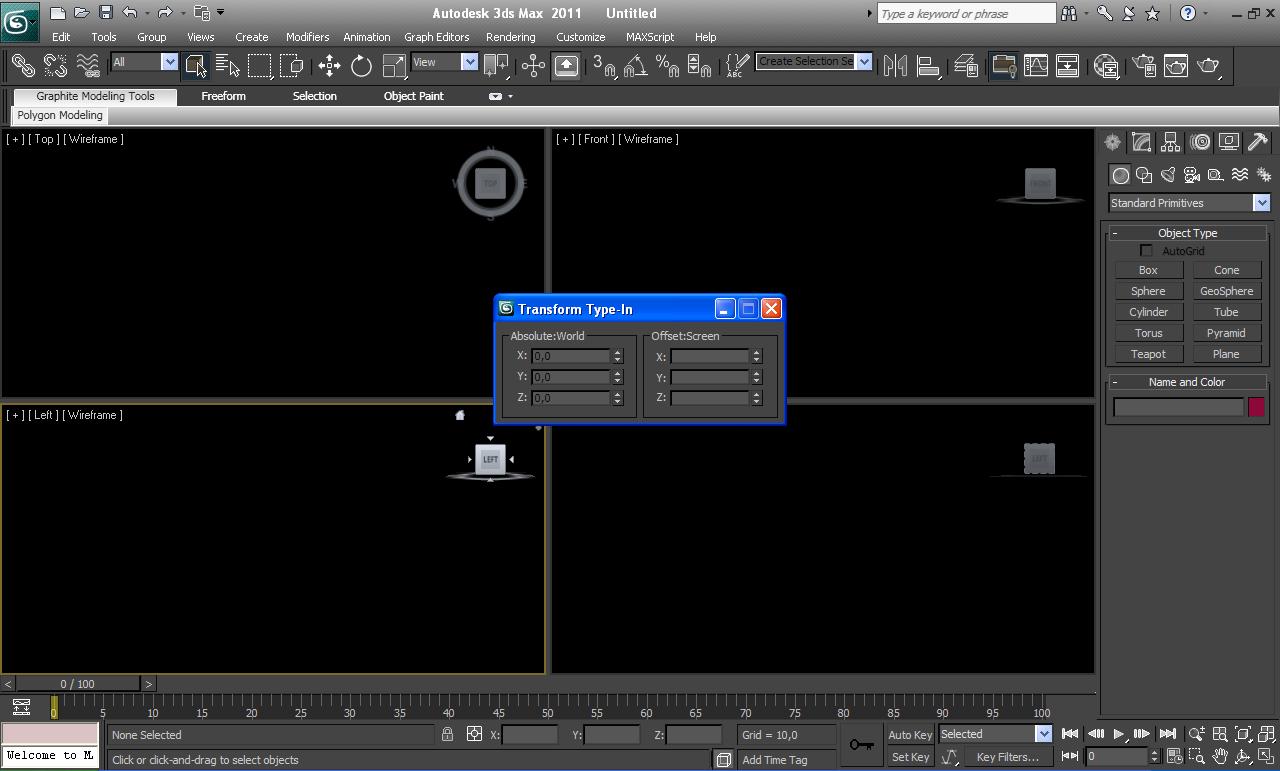This screenshot has width=1280, height=771.
Task: Switch to the Hierarchy command panel
Action: [1170, 142]
